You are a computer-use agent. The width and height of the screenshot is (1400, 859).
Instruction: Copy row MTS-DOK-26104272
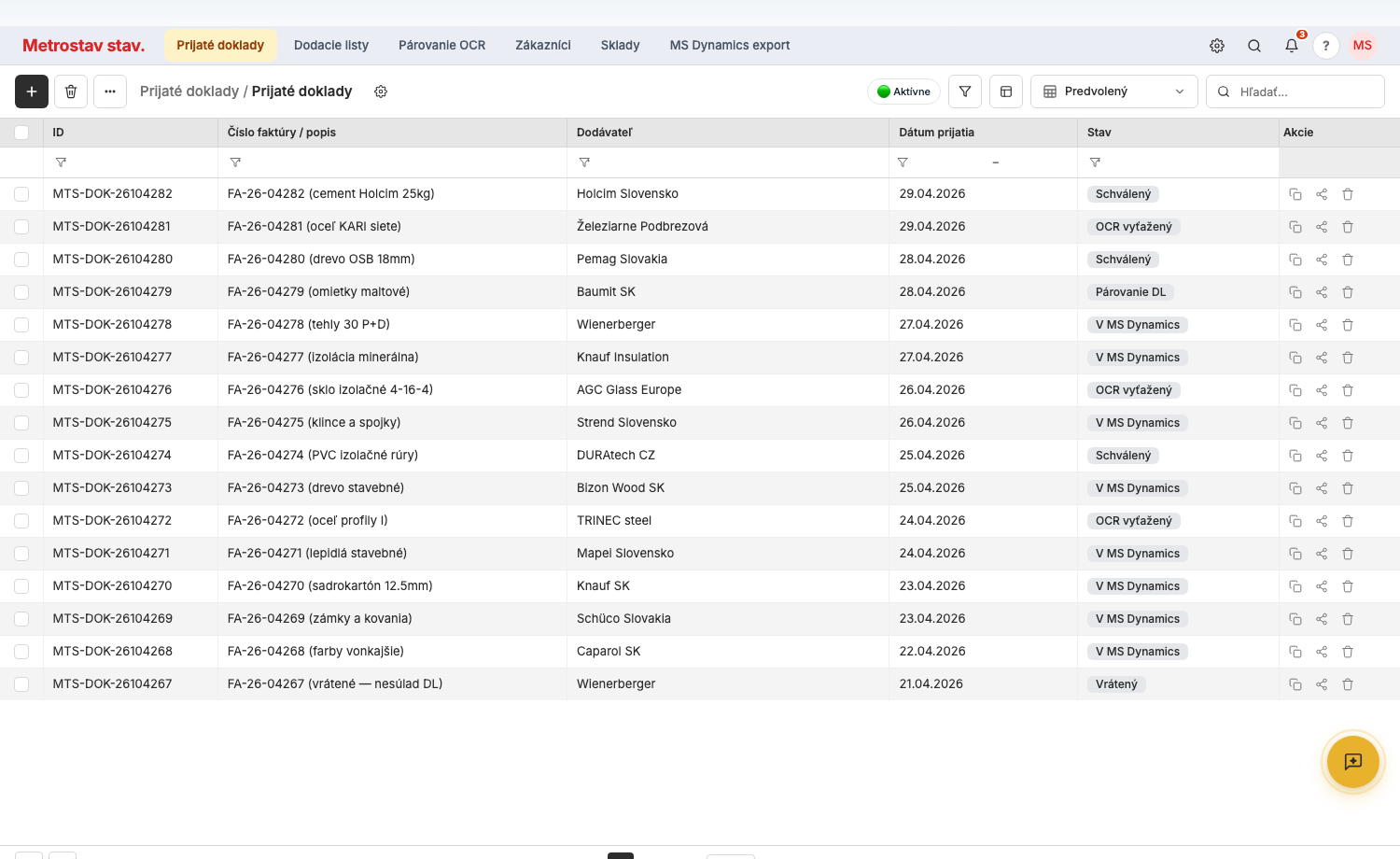1295,521
